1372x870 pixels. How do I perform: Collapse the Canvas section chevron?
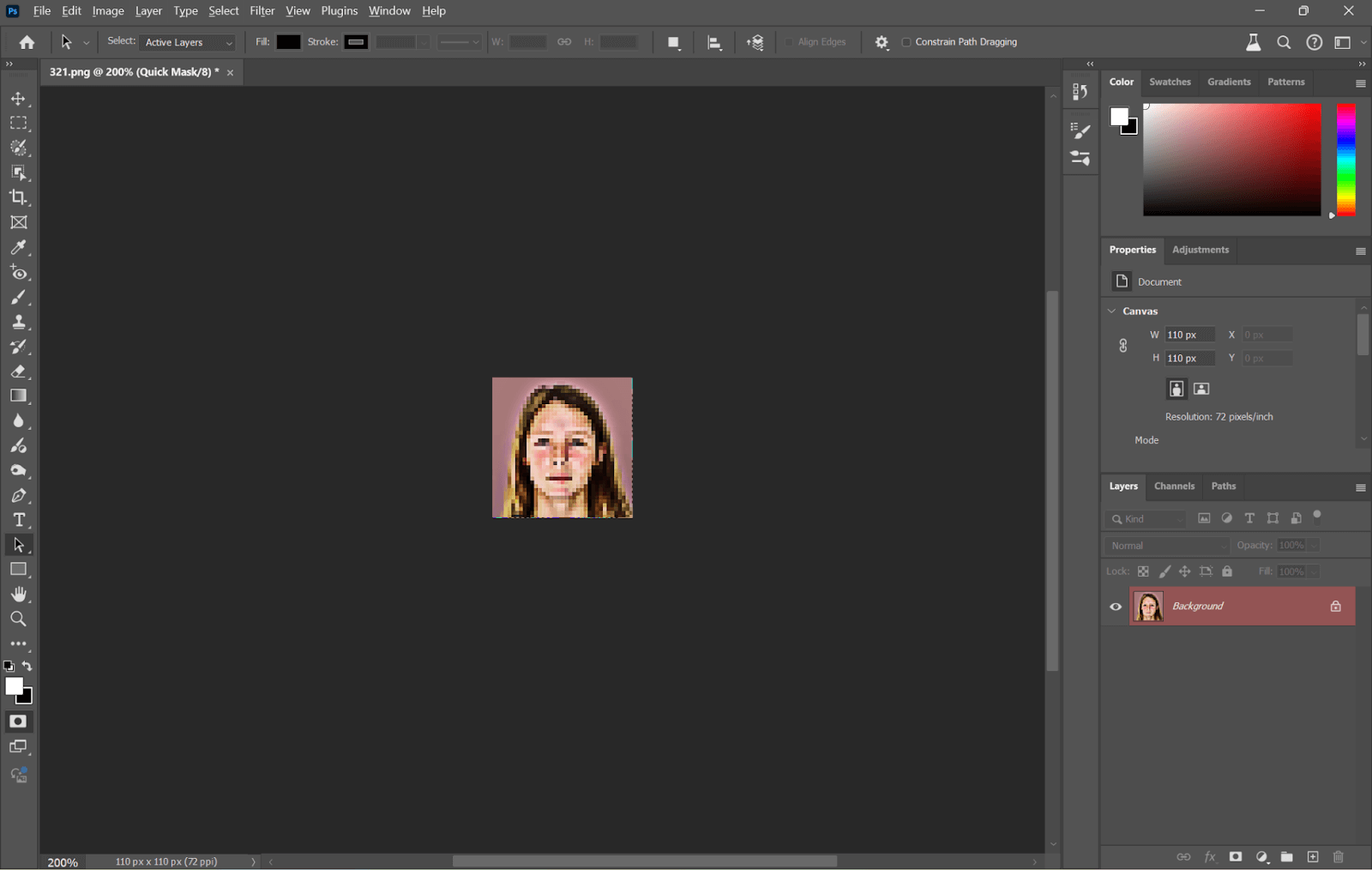[1112, 311]
